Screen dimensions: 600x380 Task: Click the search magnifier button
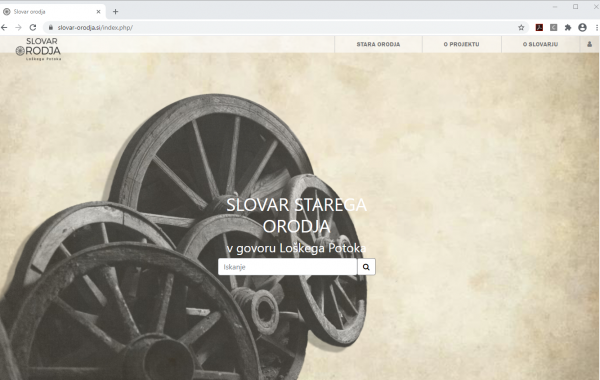366,267
